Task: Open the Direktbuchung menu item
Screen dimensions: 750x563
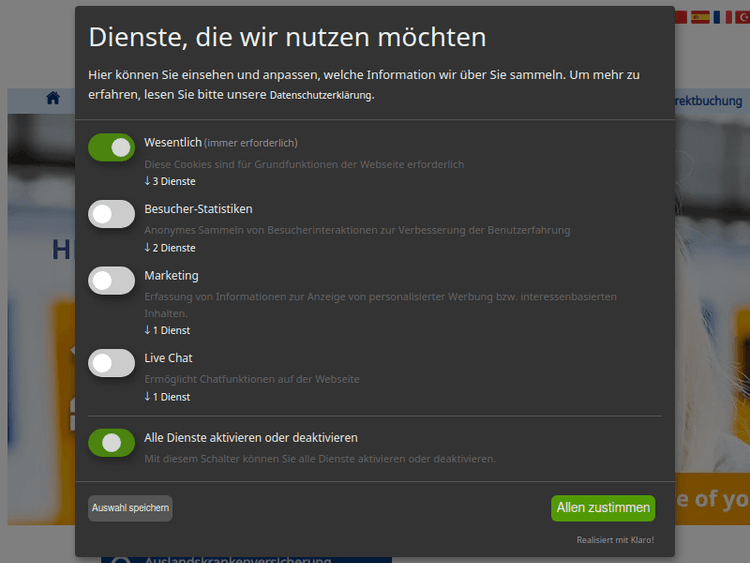Action: tap(709, 101)
